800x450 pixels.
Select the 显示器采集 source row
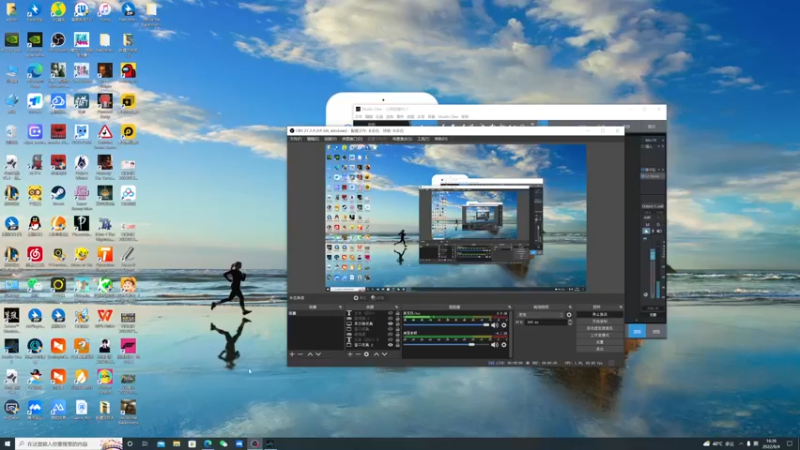(x=371, y=323)
